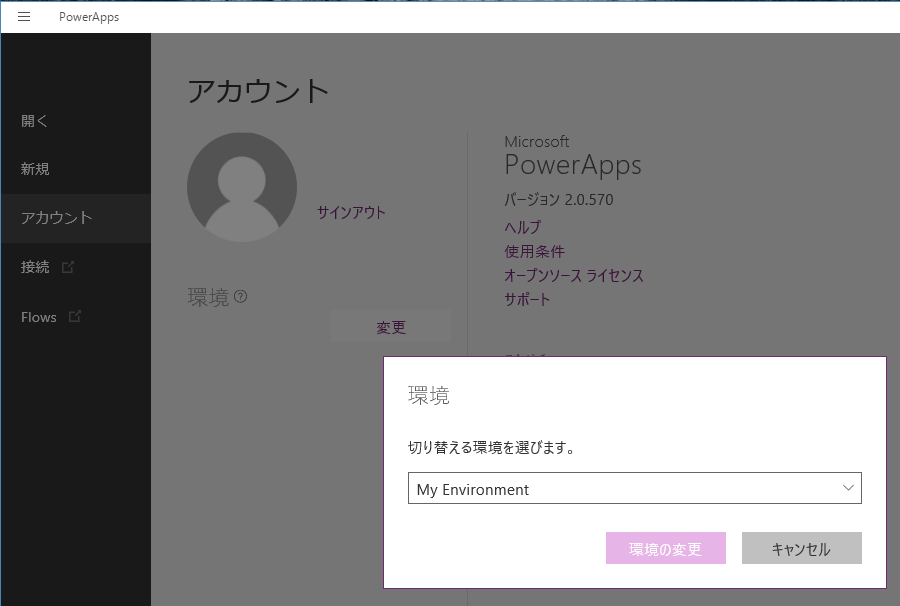
Task: Select 新規 in the sidebar
Action: [76, 169]
